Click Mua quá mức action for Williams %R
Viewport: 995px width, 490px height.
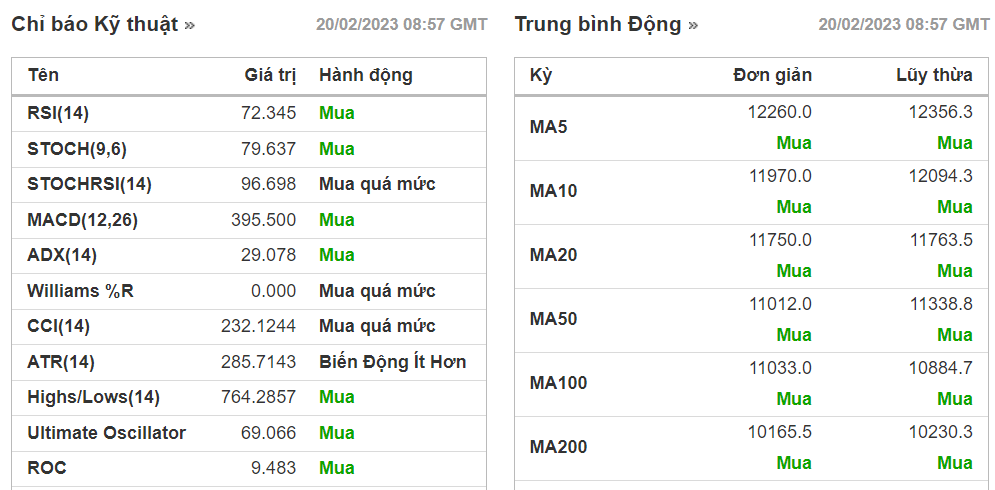[x=377, y=291]
